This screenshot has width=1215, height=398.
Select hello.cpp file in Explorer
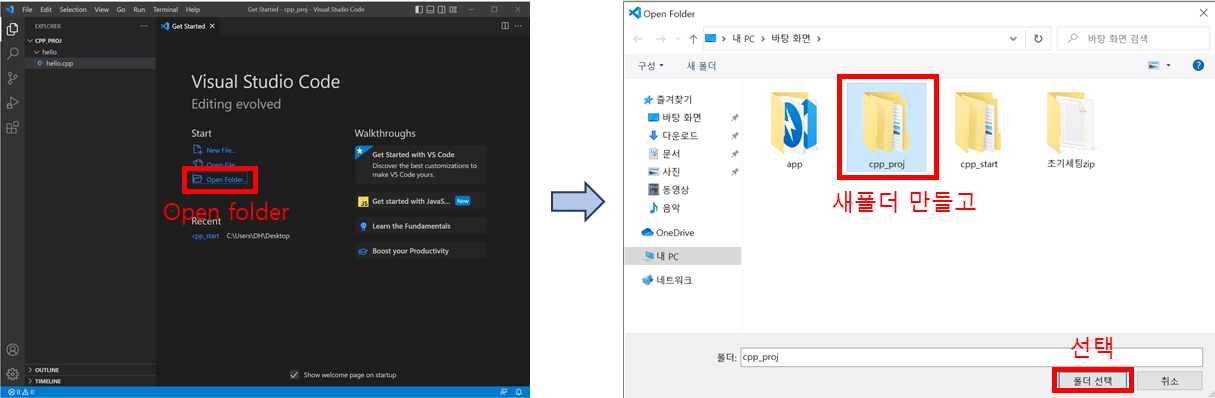[x=90, y=63]
